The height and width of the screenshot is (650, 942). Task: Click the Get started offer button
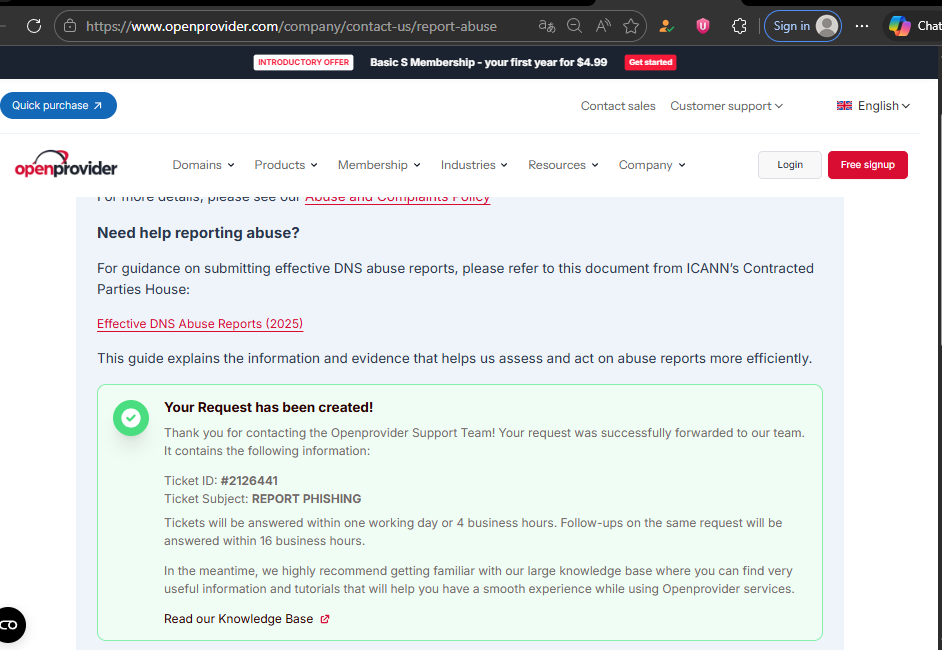coord(650,62)
